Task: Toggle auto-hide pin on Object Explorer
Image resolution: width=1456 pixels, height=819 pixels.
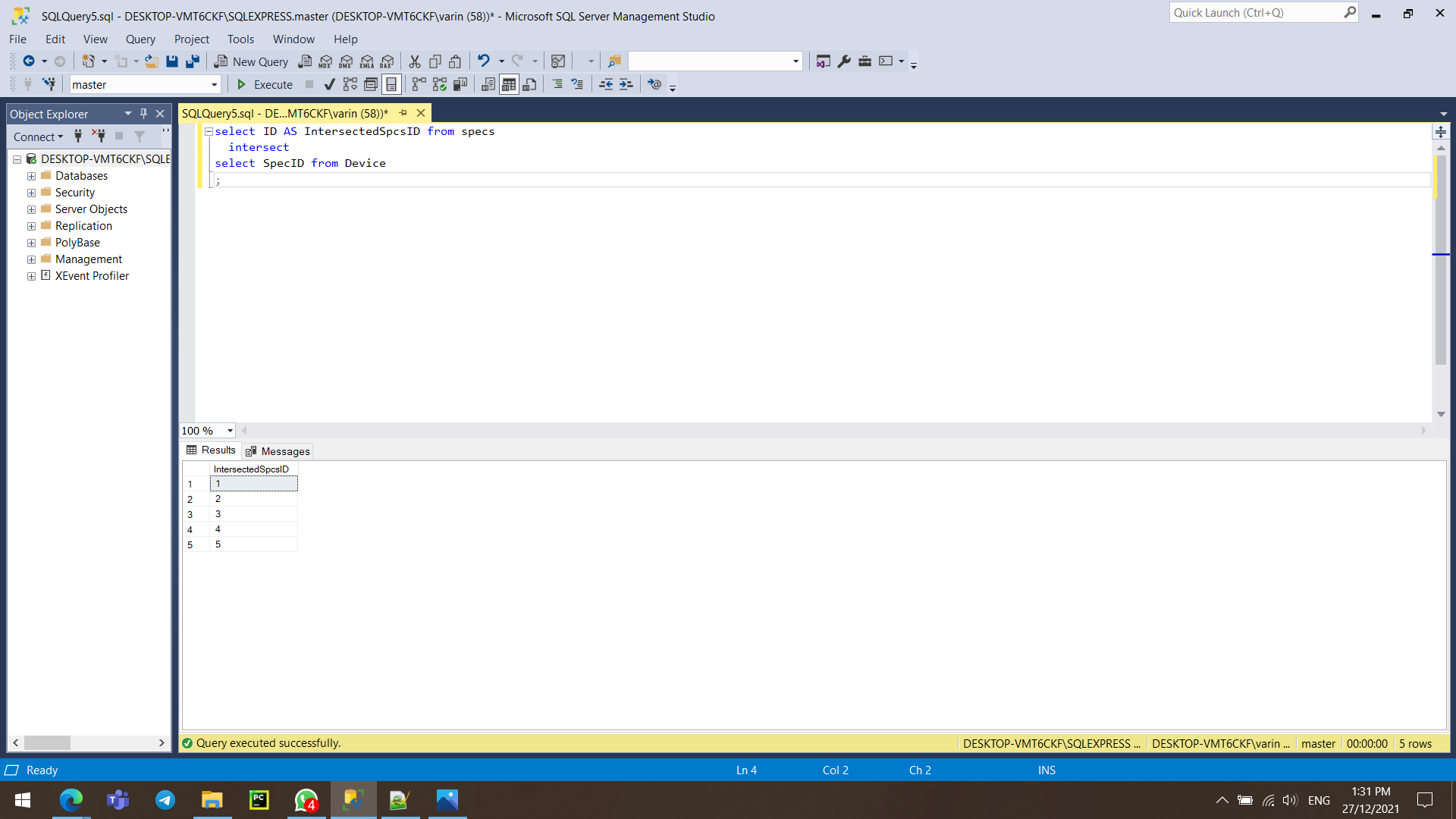Action: click(x=143, y=113)
